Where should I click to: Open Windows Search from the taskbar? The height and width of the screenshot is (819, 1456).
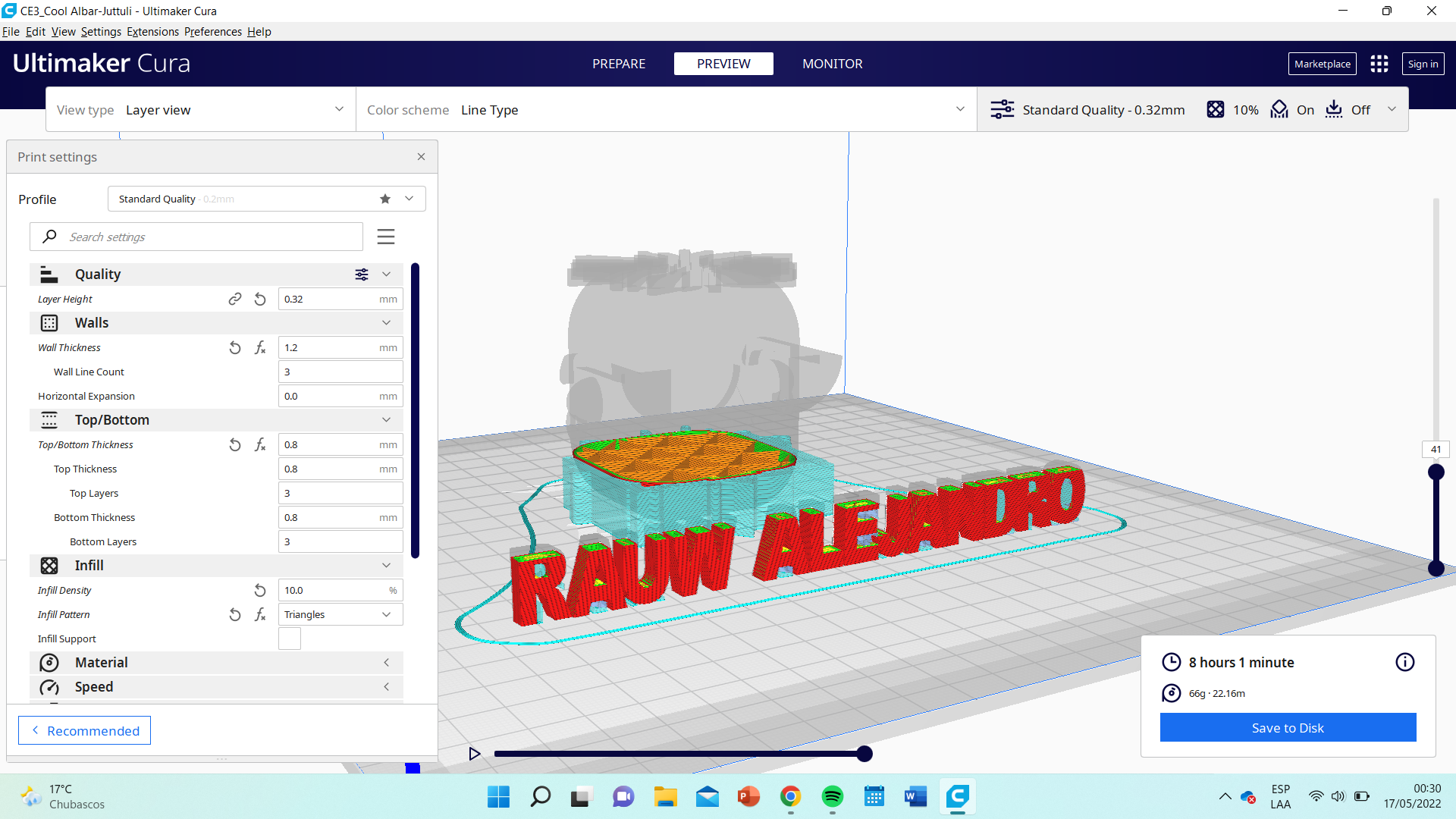pyautogui.click(x=541, y=796)
